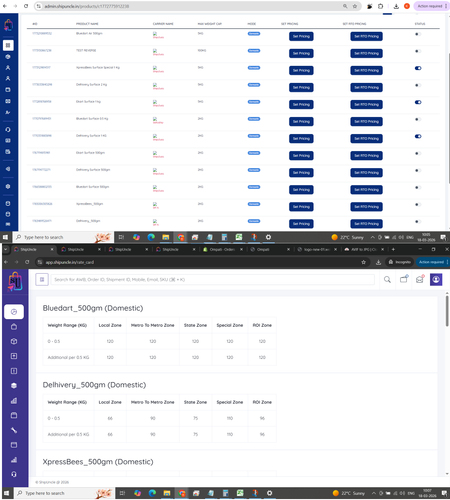
Task: Click the ShipUncle logo in rate card sidebar
Action: click(15, 281)
